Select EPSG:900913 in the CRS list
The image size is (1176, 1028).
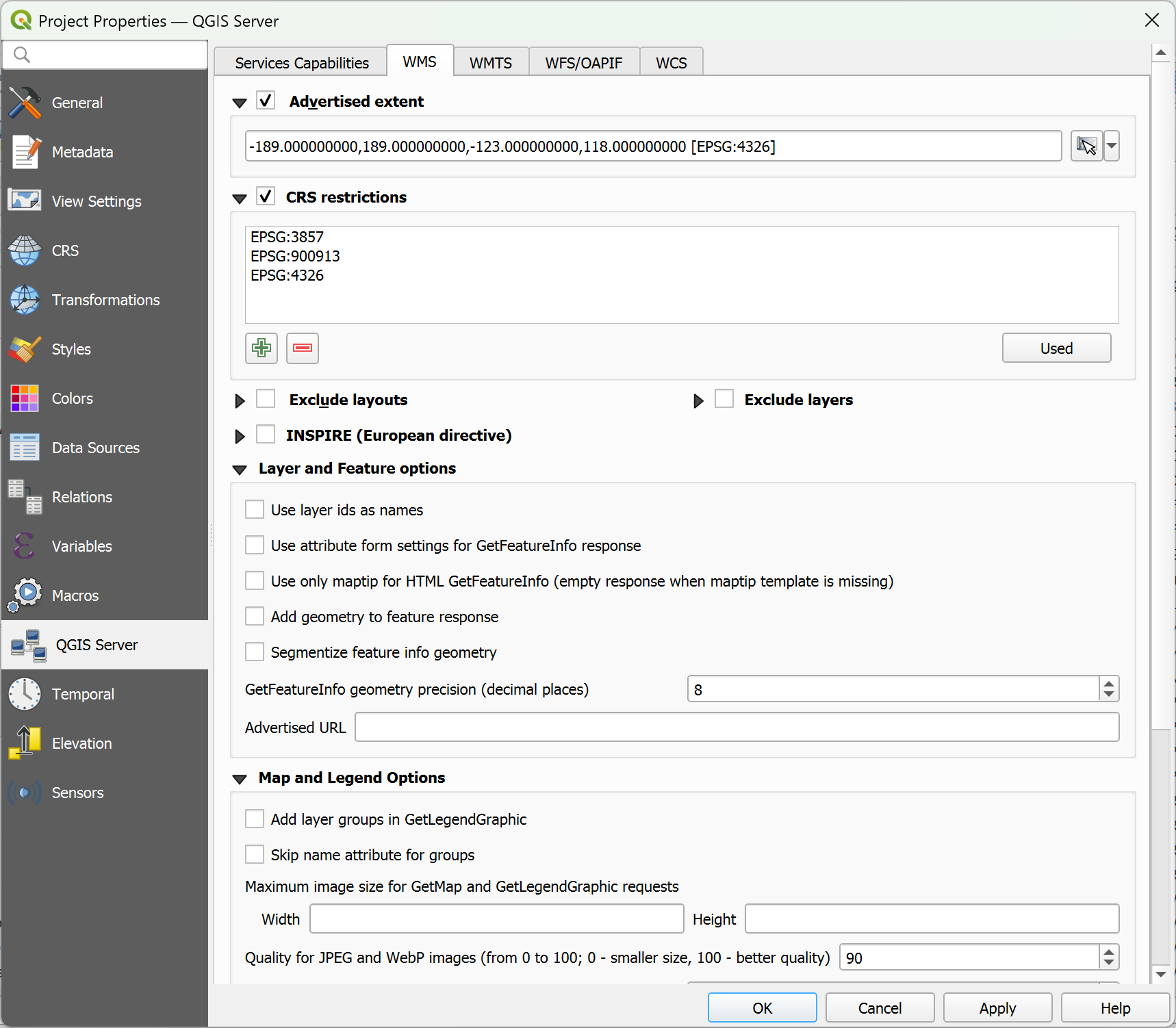295,256
